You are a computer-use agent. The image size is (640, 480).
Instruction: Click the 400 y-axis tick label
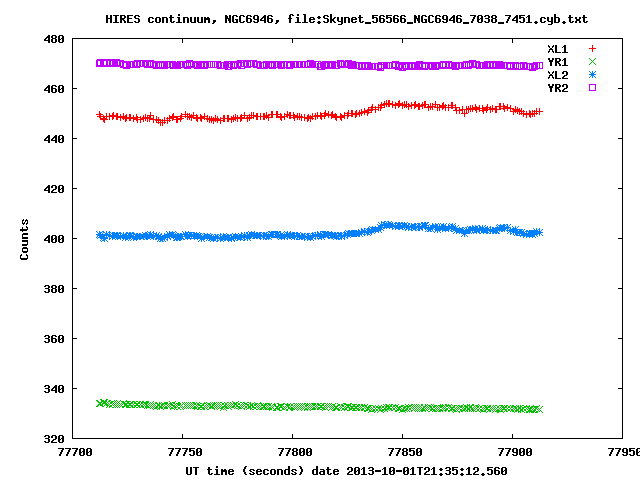pos(54,239)
